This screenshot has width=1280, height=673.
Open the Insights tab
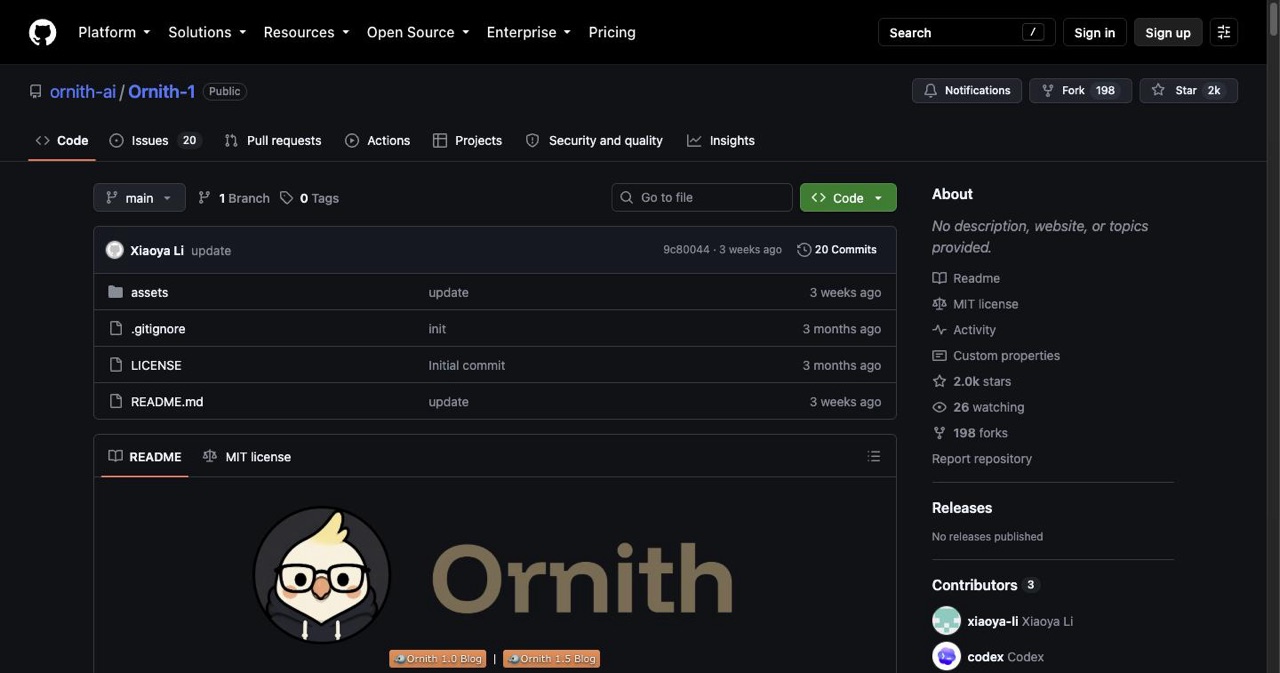point(721,140)
